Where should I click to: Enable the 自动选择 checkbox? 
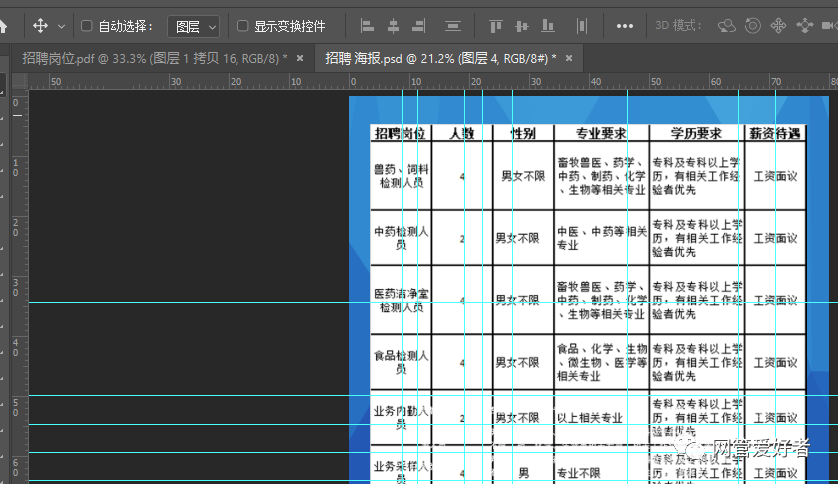click(x=86, y=26)
